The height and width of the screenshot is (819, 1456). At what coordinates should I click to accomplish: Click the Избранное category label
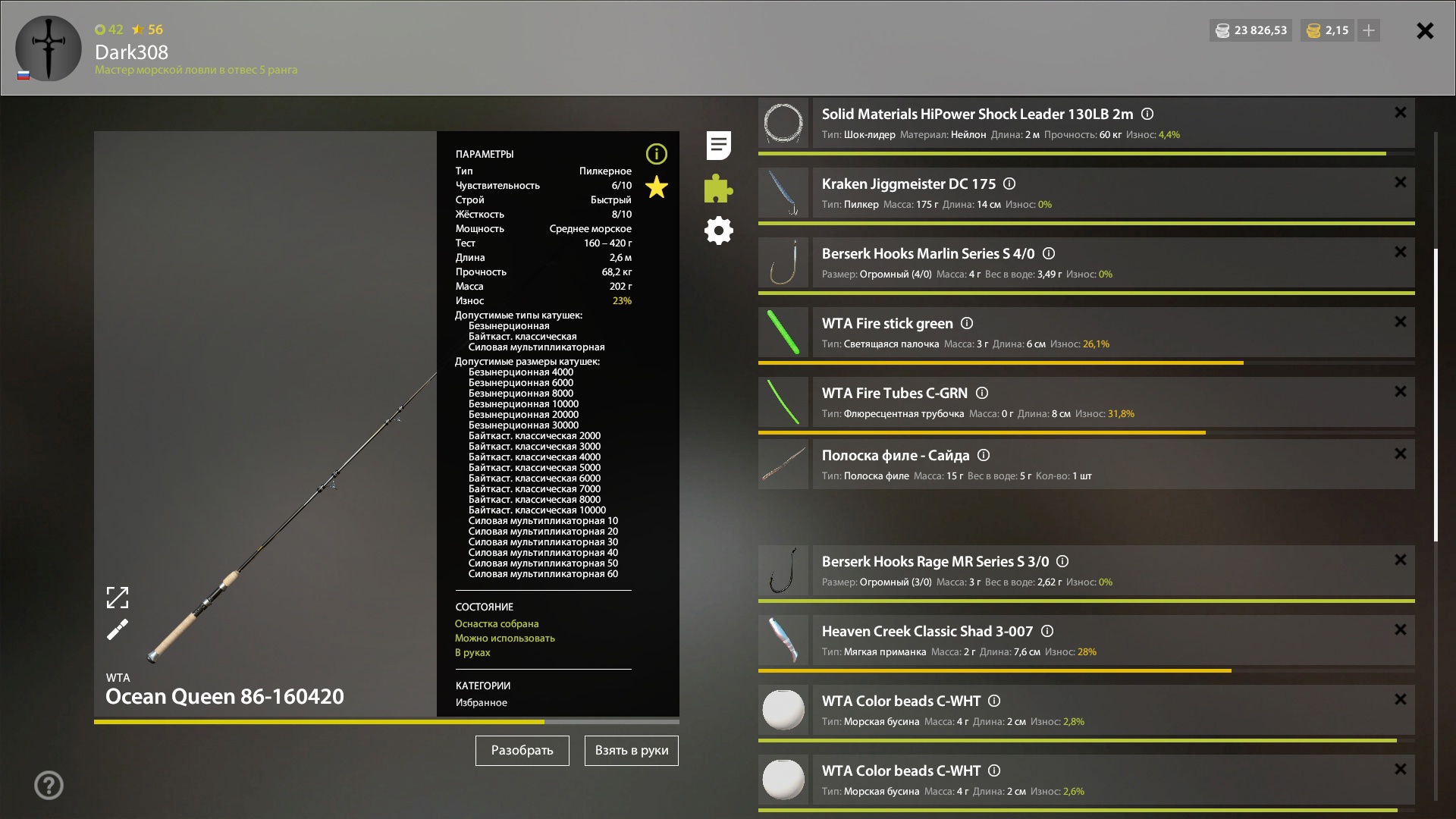pos(482,702)
